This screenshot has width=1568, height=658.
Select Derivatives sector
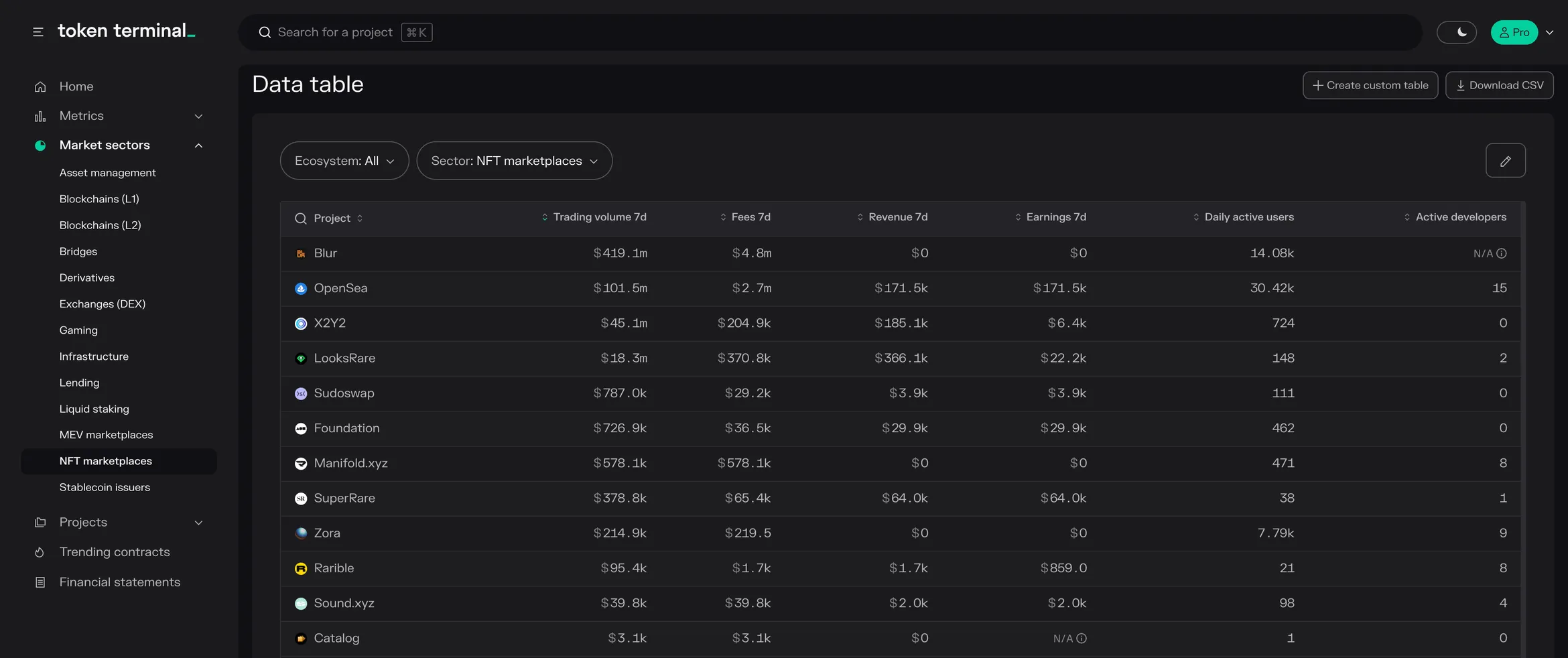click(x=87, y=277)
